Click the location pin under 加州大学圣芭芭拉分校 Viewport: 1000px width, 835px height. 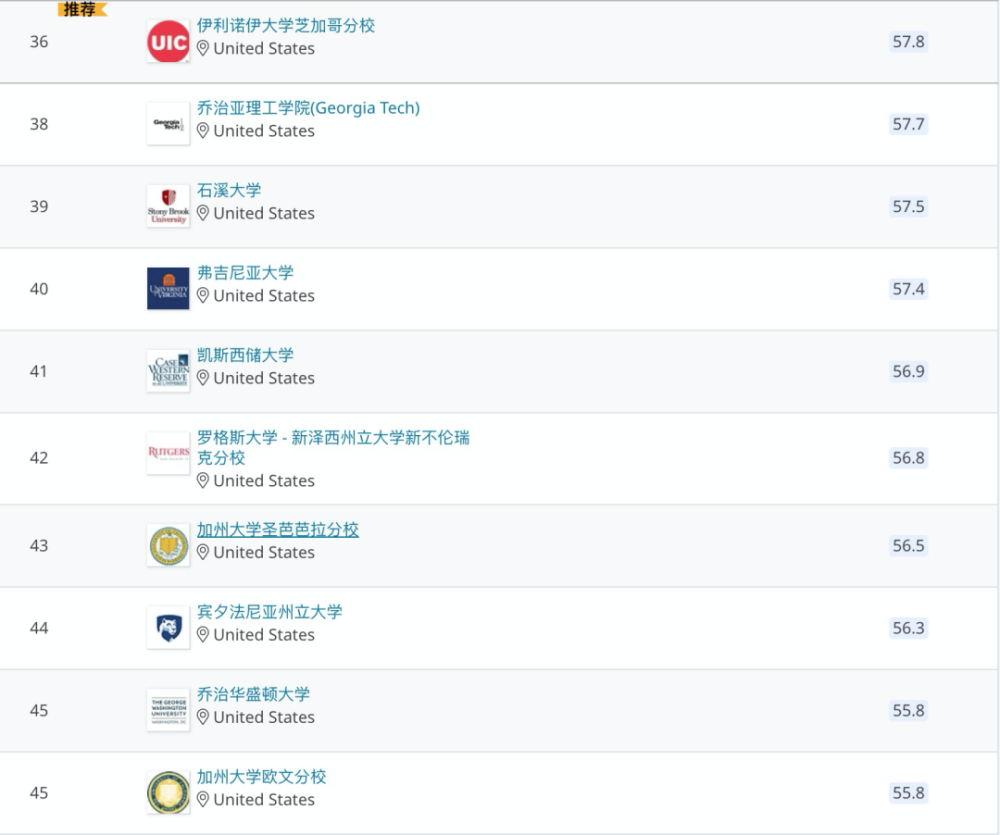203,552
